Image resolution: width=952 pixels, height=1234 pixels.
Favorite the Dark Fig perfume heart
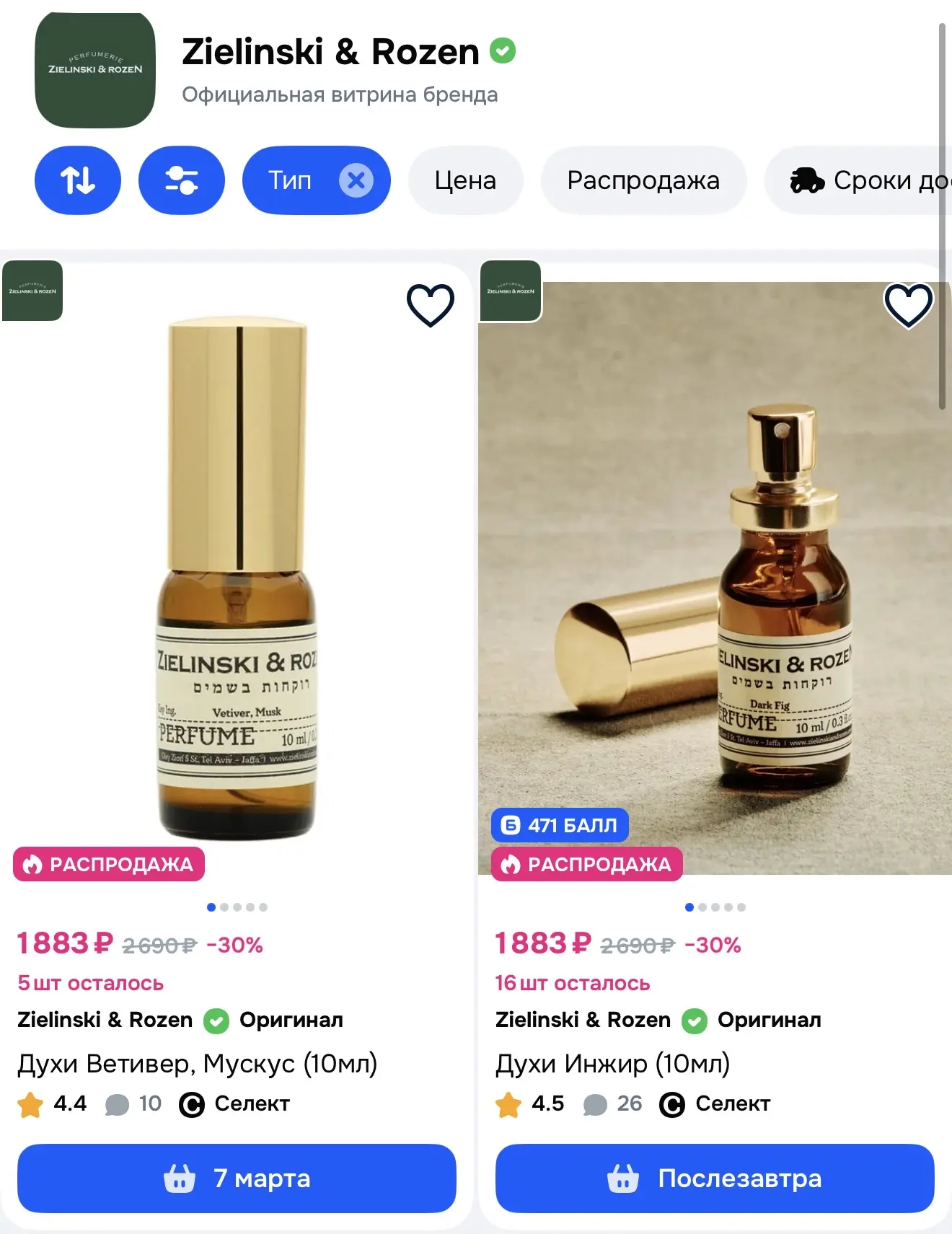coord(908,305)
